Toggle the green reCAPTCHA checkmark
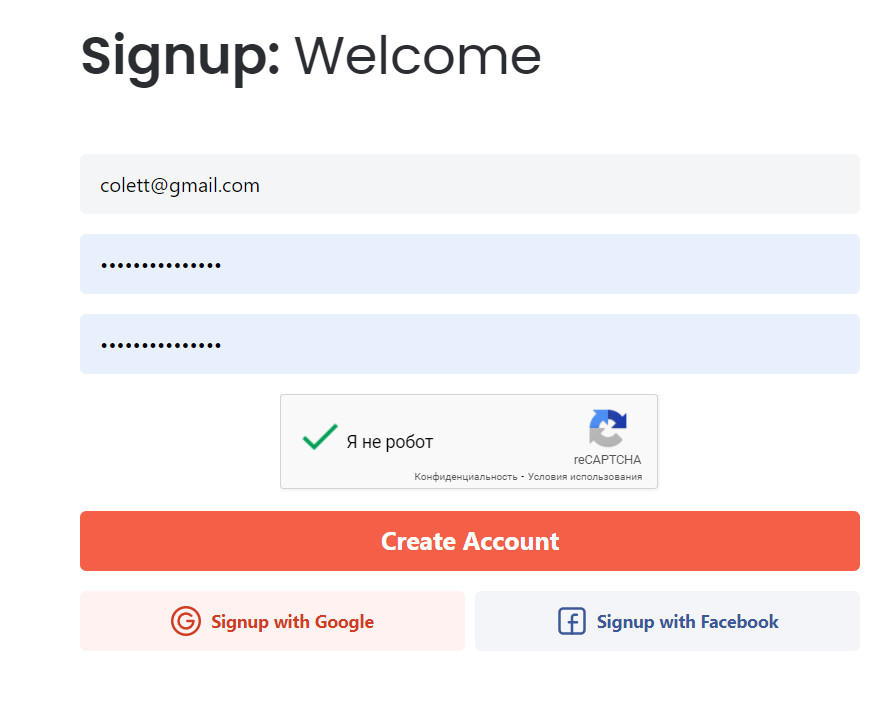This screenshot has width=896, height=704. [319, 437]
